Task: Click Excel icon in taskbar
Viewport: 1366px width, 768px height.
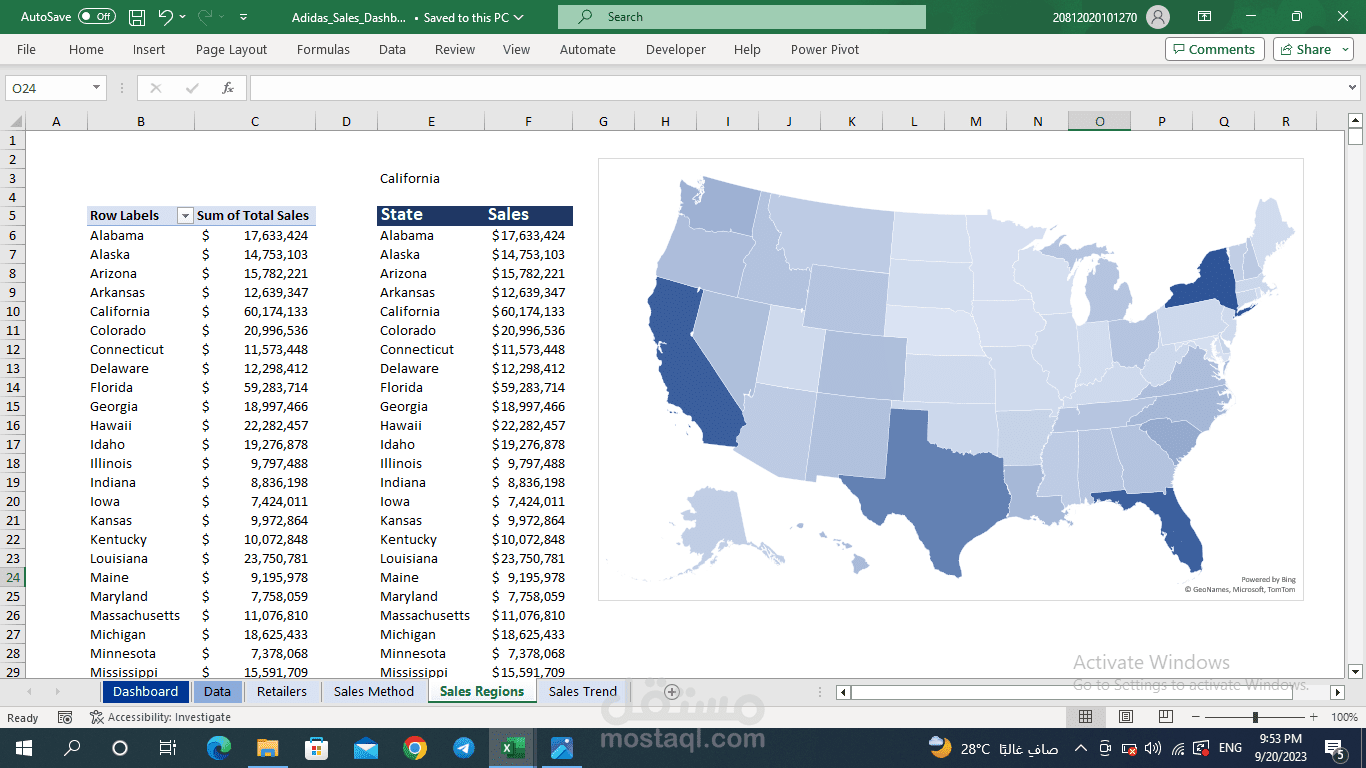Action: (x=513, y=748)
